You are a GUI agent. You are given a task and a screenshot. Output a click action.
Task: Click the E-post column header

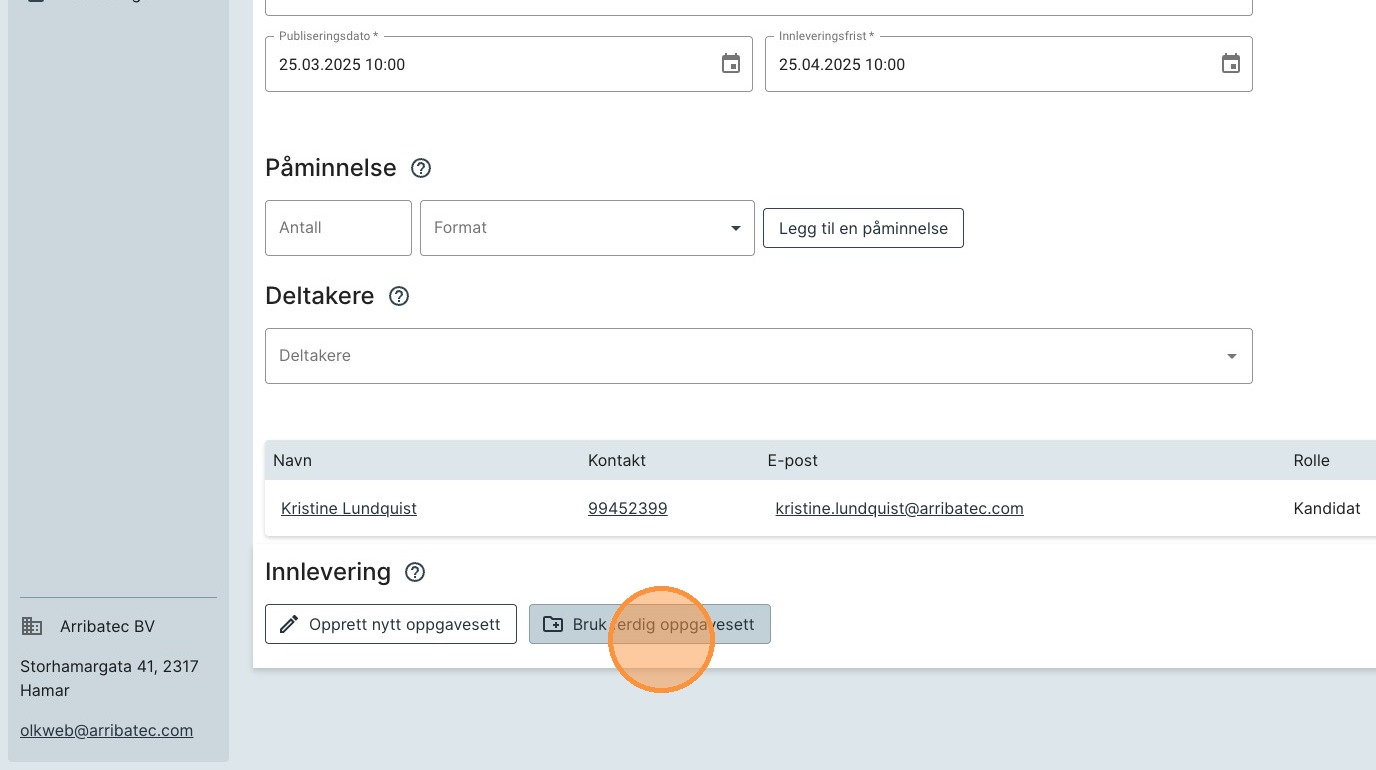[792, 460]
